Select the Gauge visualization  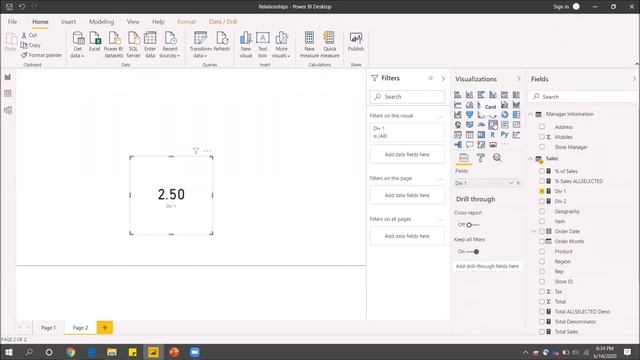click(x=481, y=124)
